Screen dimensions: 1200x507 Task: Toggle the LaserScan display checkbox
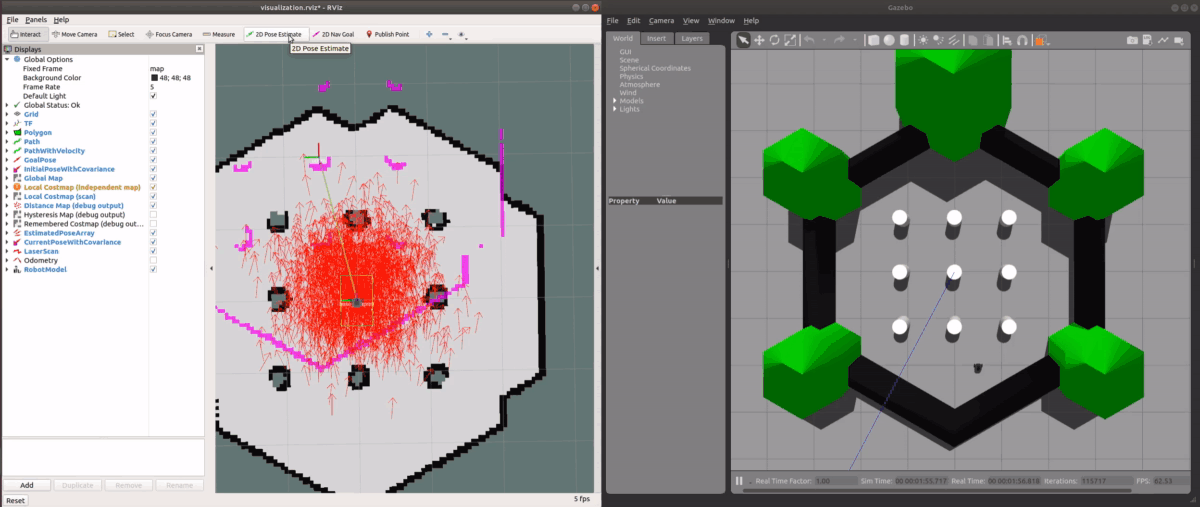tap(153, 251)
